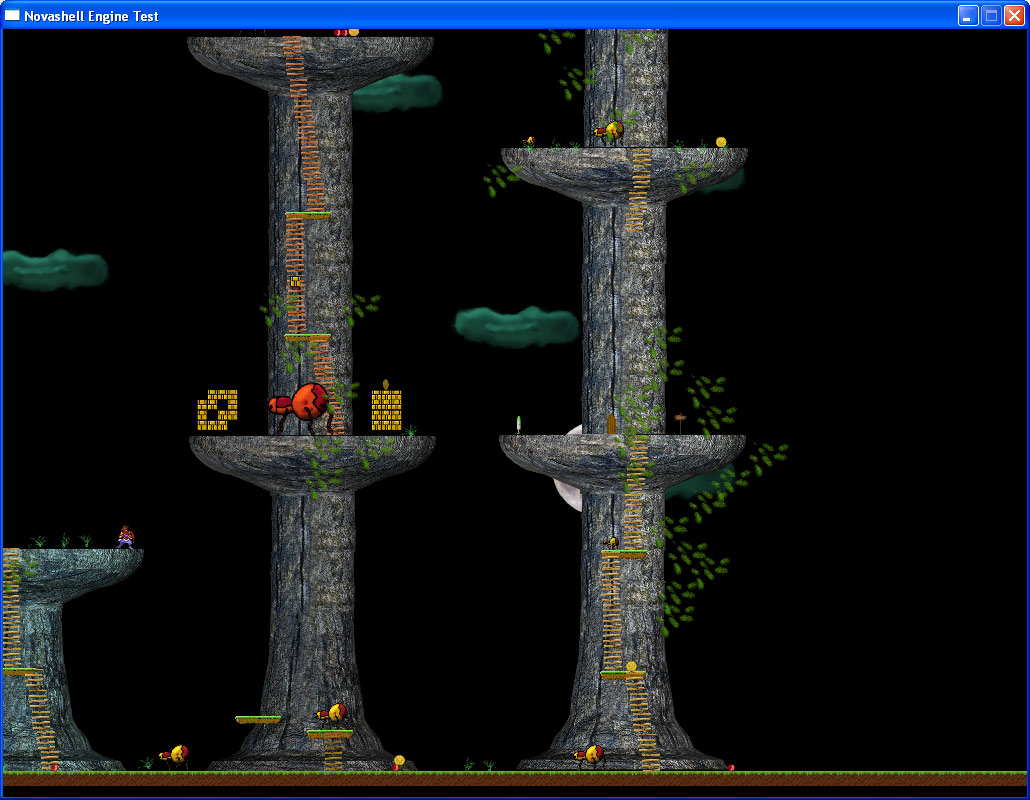This screenshot has height=800, width=1030.
Task: Click the beetle walking on the ground near the cliff
Action: tap(175, 755)
